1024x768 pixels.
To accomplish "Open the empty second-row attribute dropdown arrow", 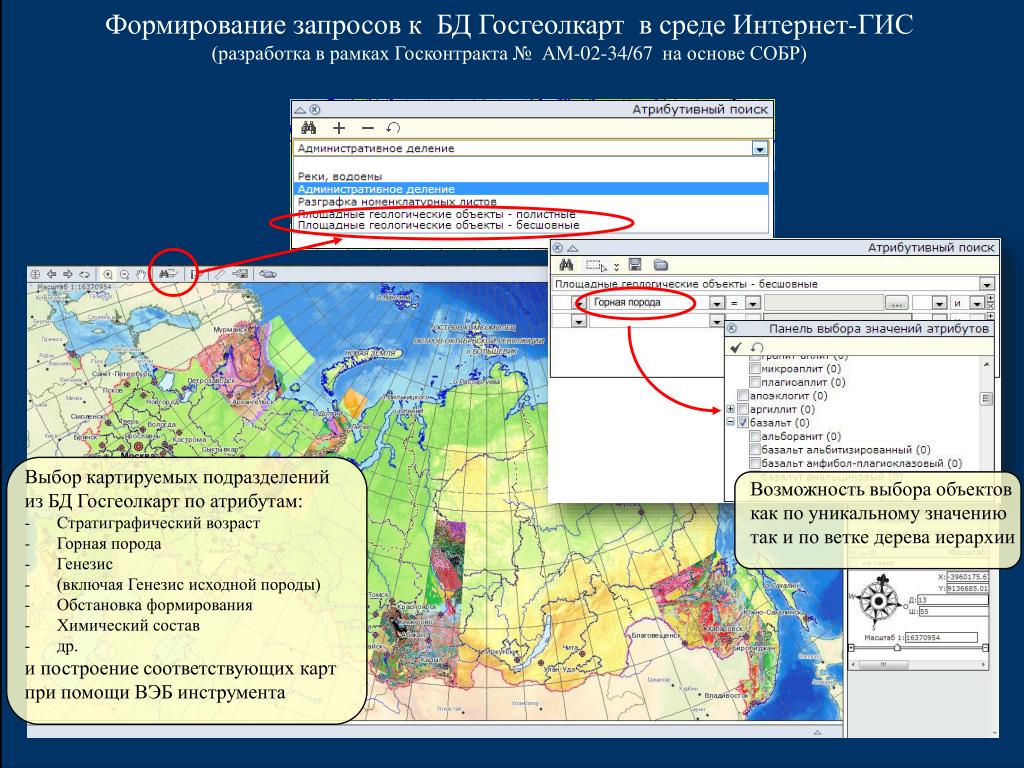I will 716,321.
